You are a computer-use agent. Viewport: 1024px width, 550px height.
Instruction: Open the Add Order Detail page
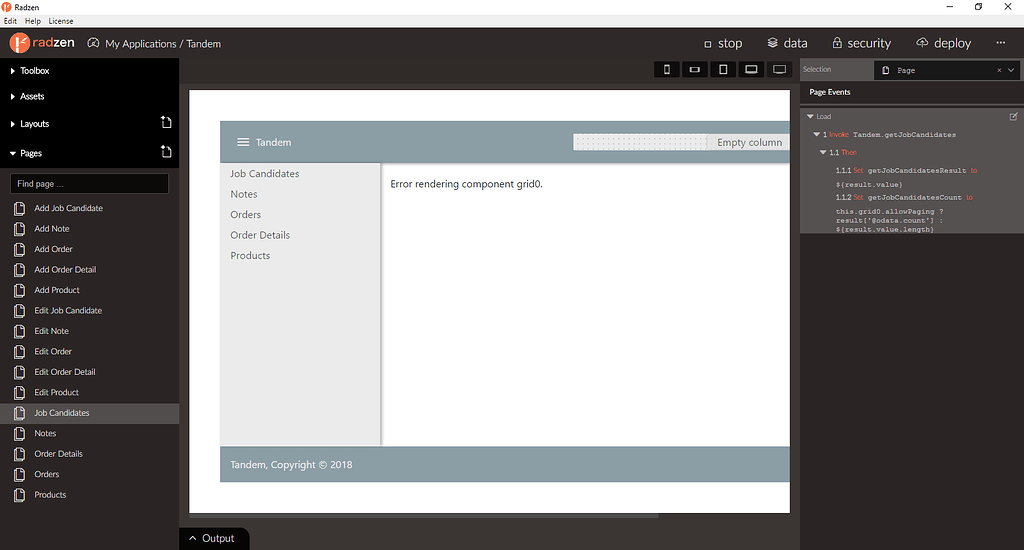[89, 270]
